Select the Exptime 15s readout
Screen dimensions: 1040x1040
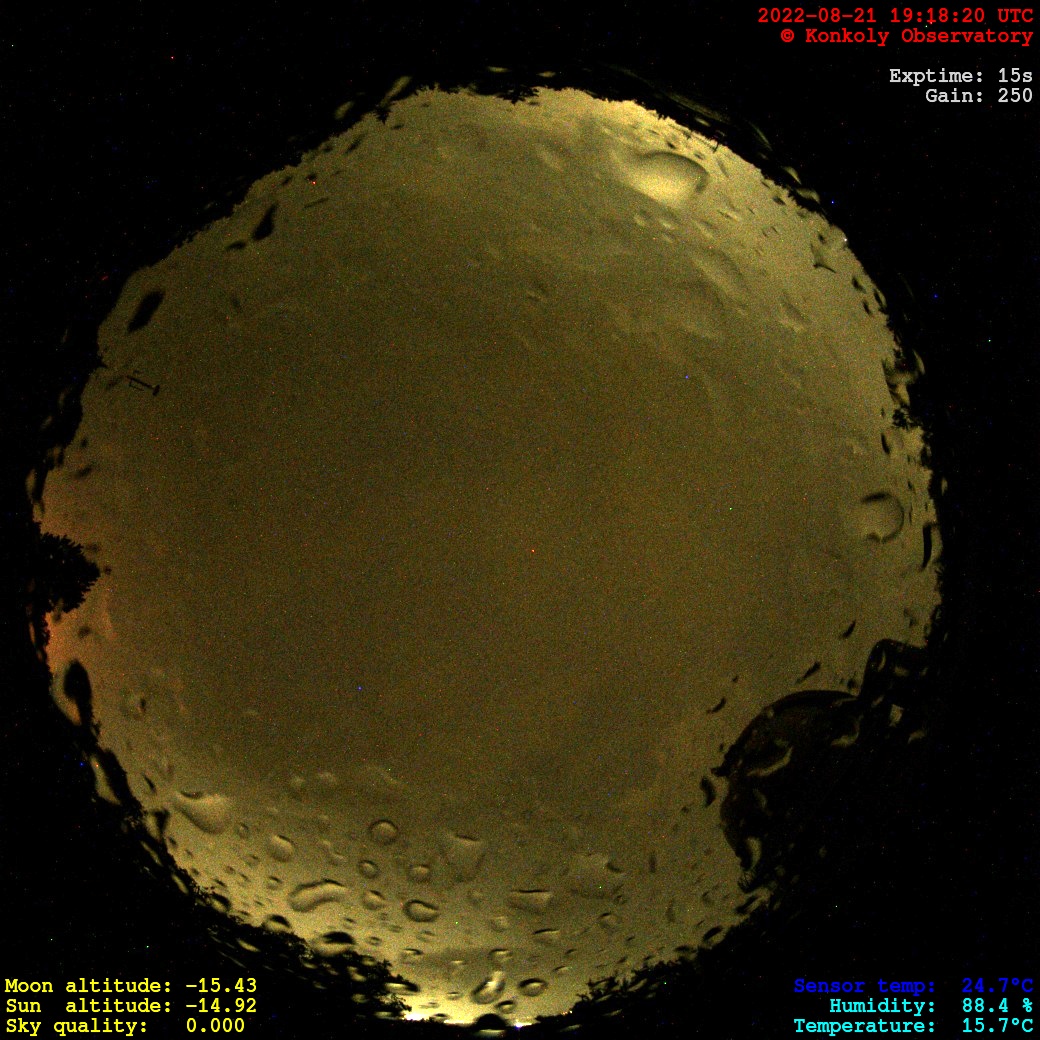tap(960, 76)
